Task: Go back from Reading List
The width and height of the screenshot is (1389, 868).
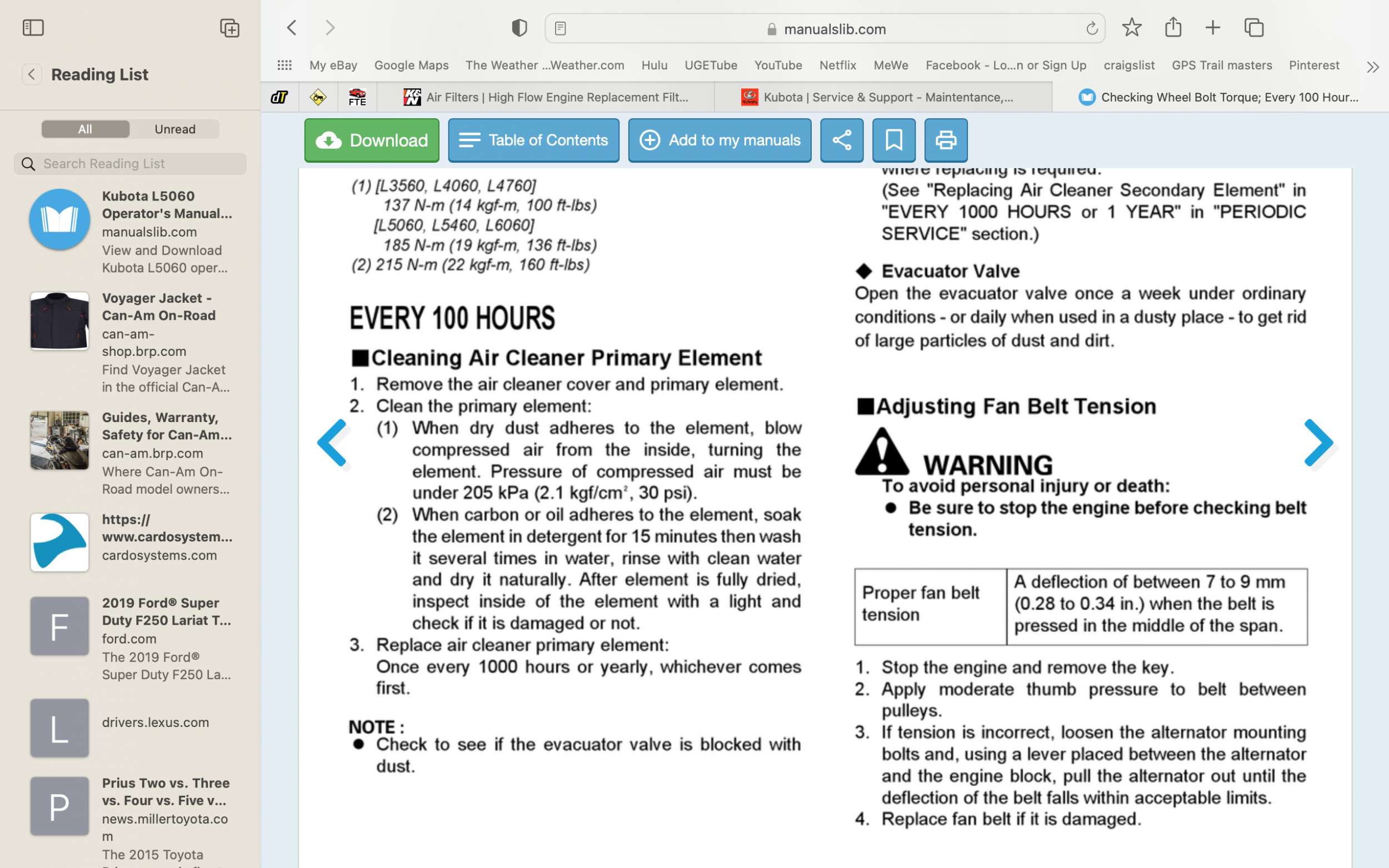Action: (x=32, y=74)
